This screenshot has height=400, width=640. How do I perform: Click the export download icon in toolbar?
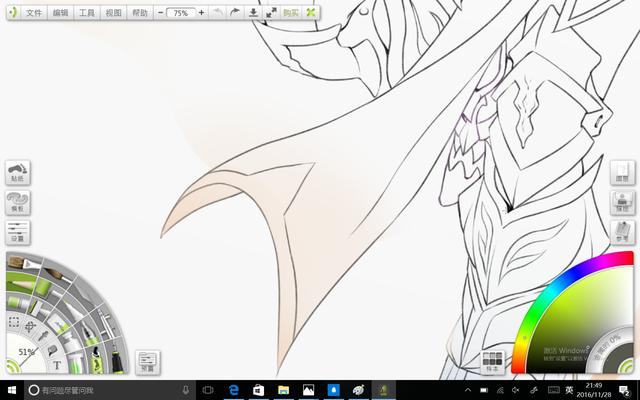click(253, 13)
